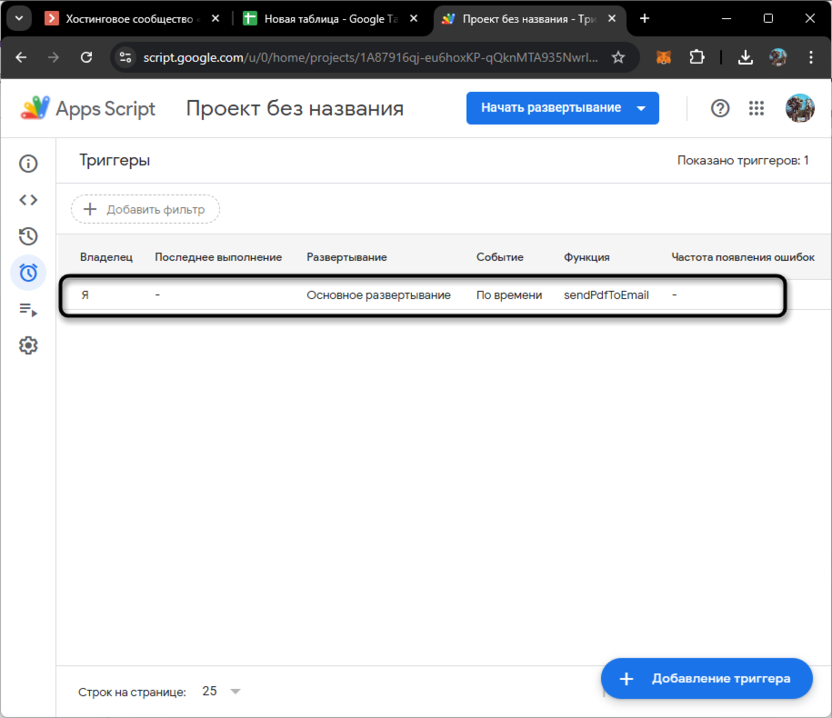Click the address bar URL field
832x718 pixels.
click(x=370, y=57)
